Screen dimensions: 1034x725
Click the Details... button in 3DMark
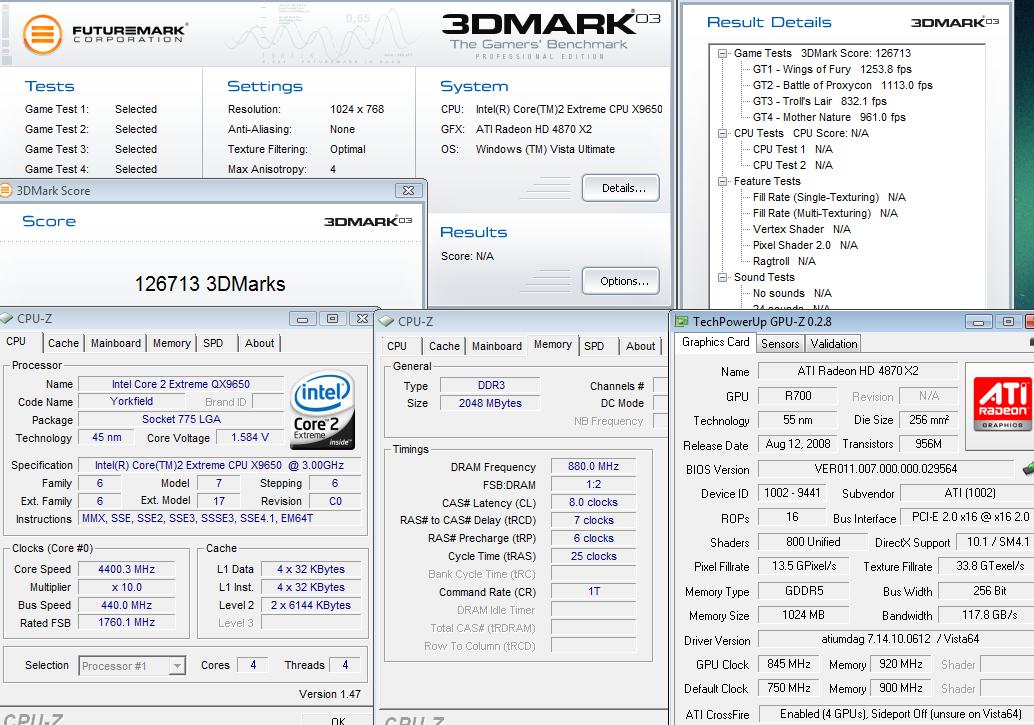(621, 188)
